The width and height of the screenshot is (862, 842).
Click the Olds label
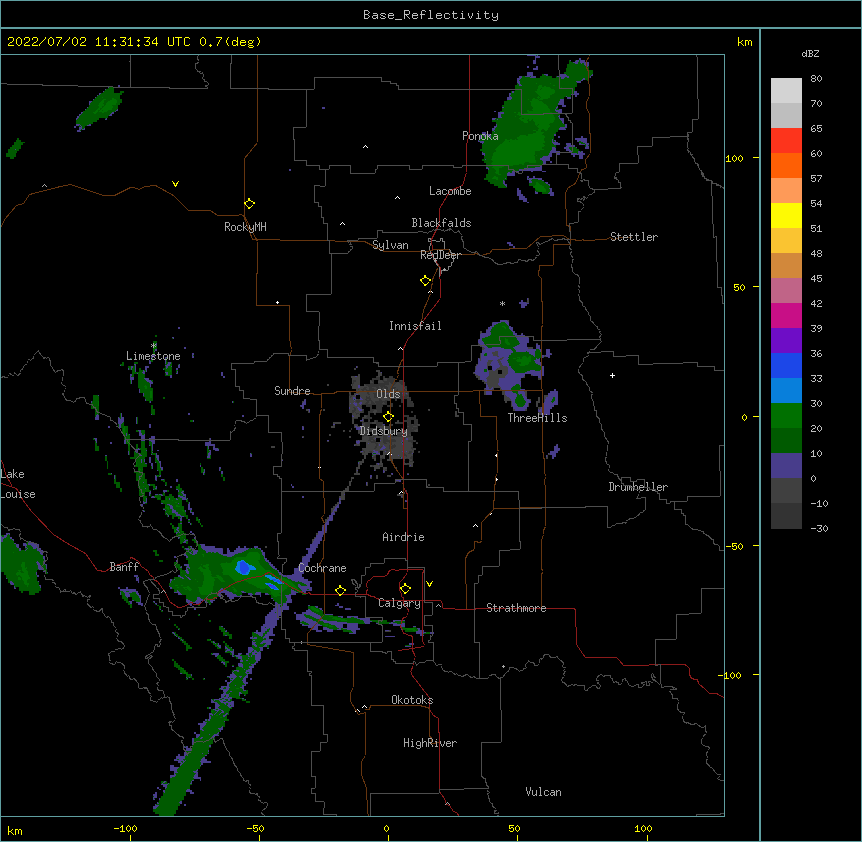click(388, 394)
